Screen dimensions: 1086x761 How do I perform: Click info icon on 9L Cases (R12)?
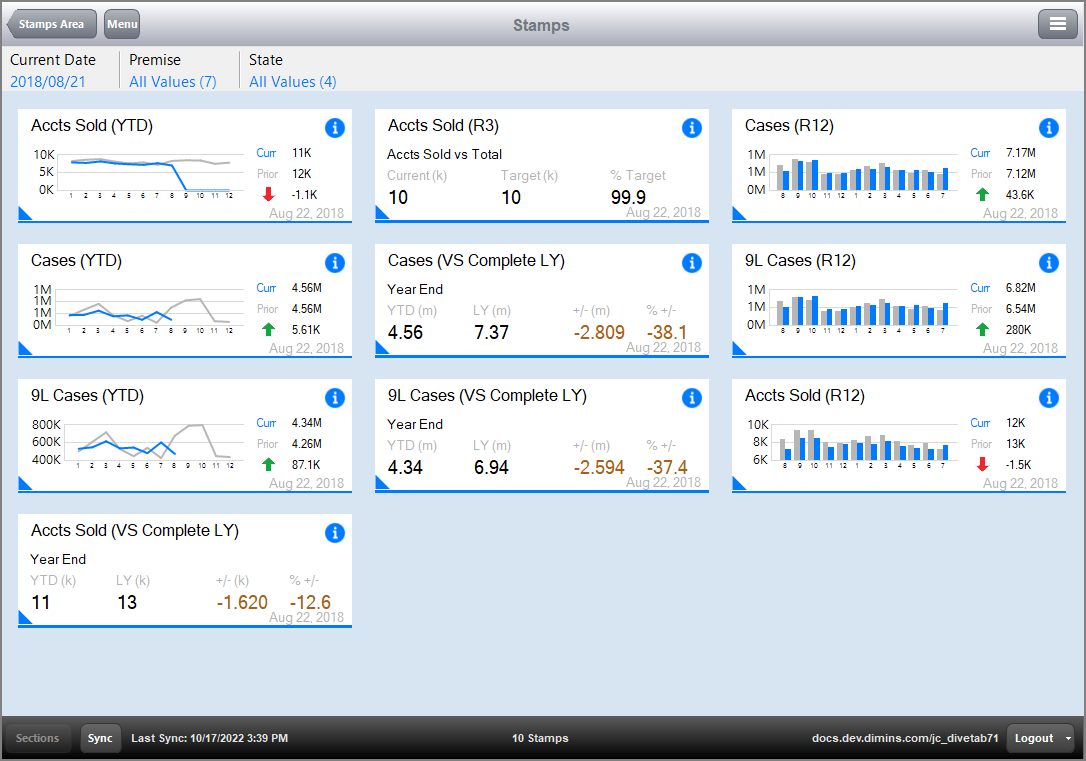tap(1048, 263)
